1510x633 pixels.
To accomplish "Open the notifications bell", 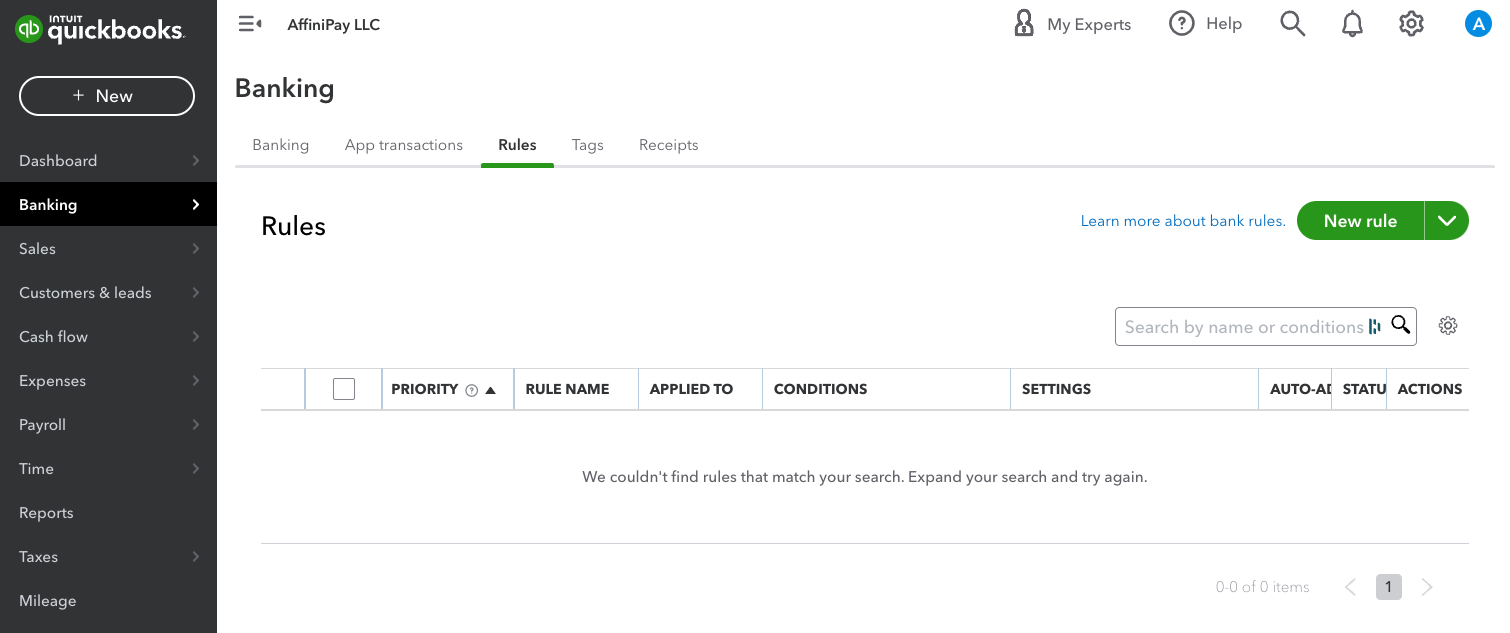I will coord(1352,24).
